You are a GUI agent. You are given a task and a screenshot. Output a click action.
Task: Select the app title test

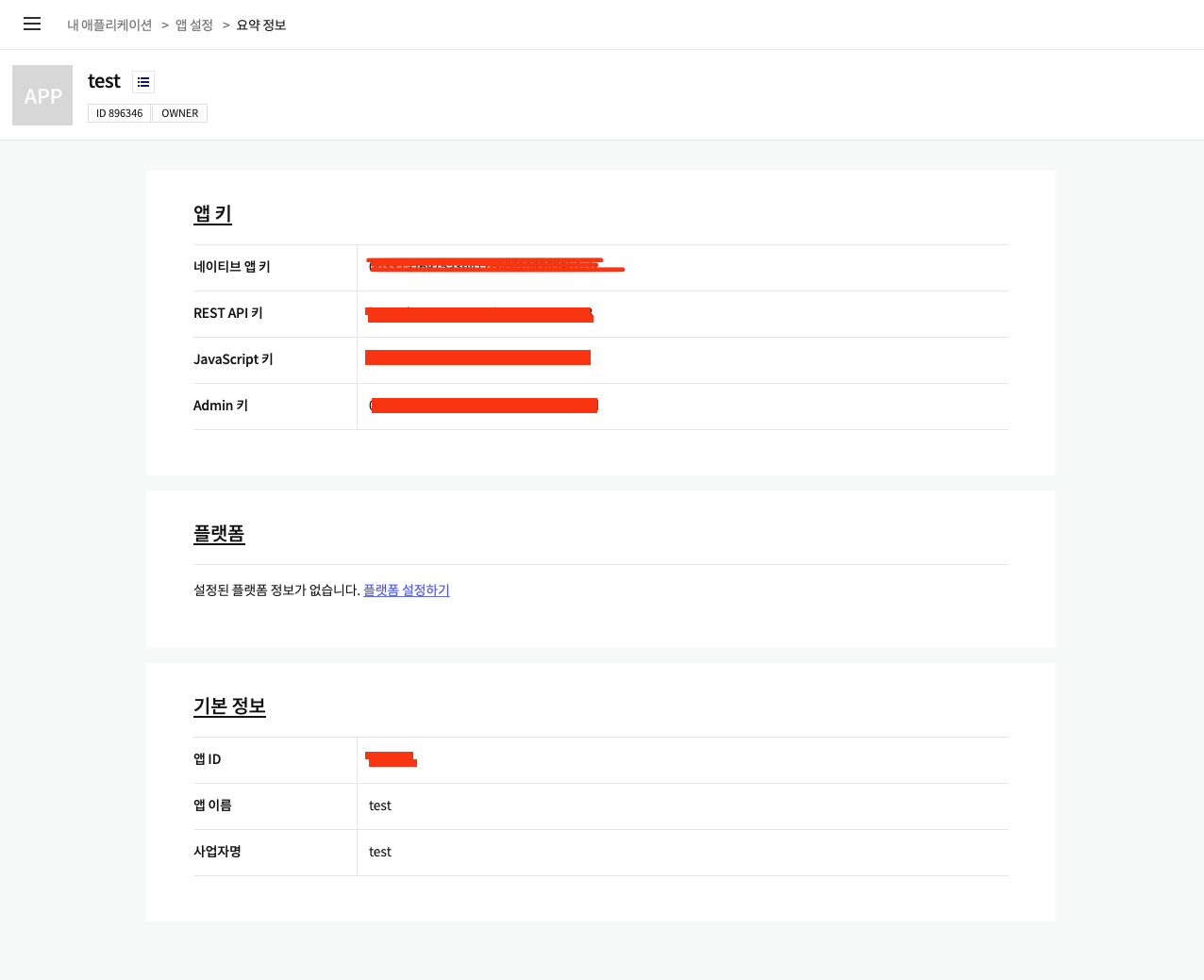[104, 81]
